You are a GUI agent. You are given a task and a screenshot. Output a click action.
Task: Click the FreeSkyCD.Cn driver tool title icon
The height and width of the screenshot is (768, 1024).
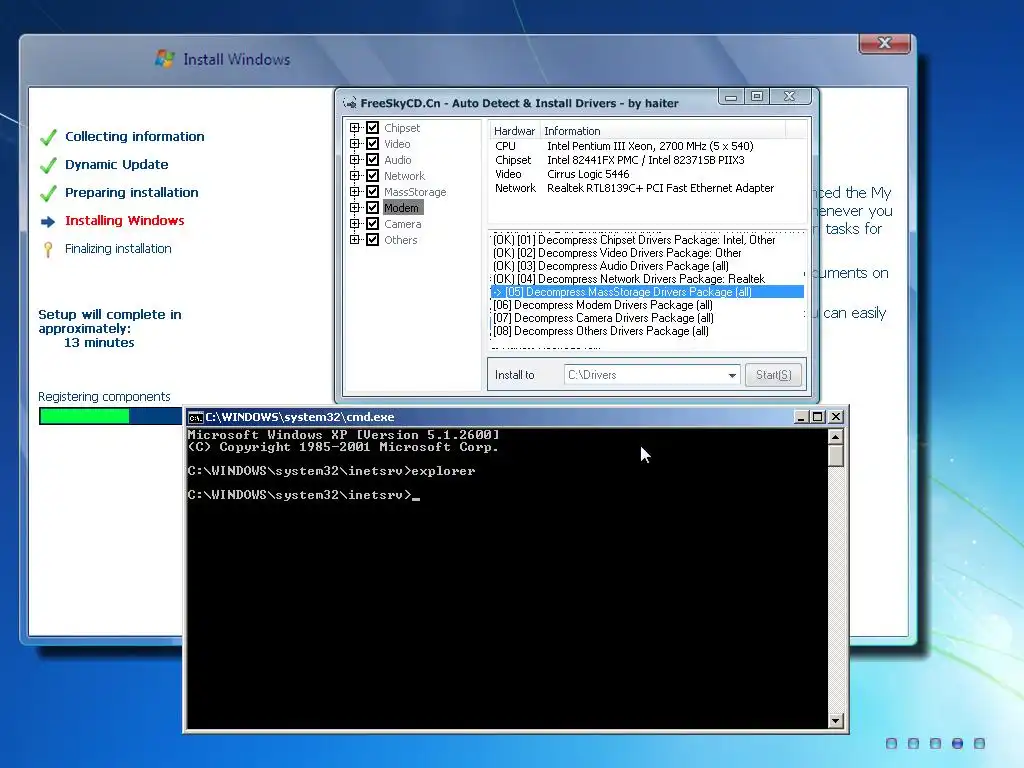click(x=350, y=103)
